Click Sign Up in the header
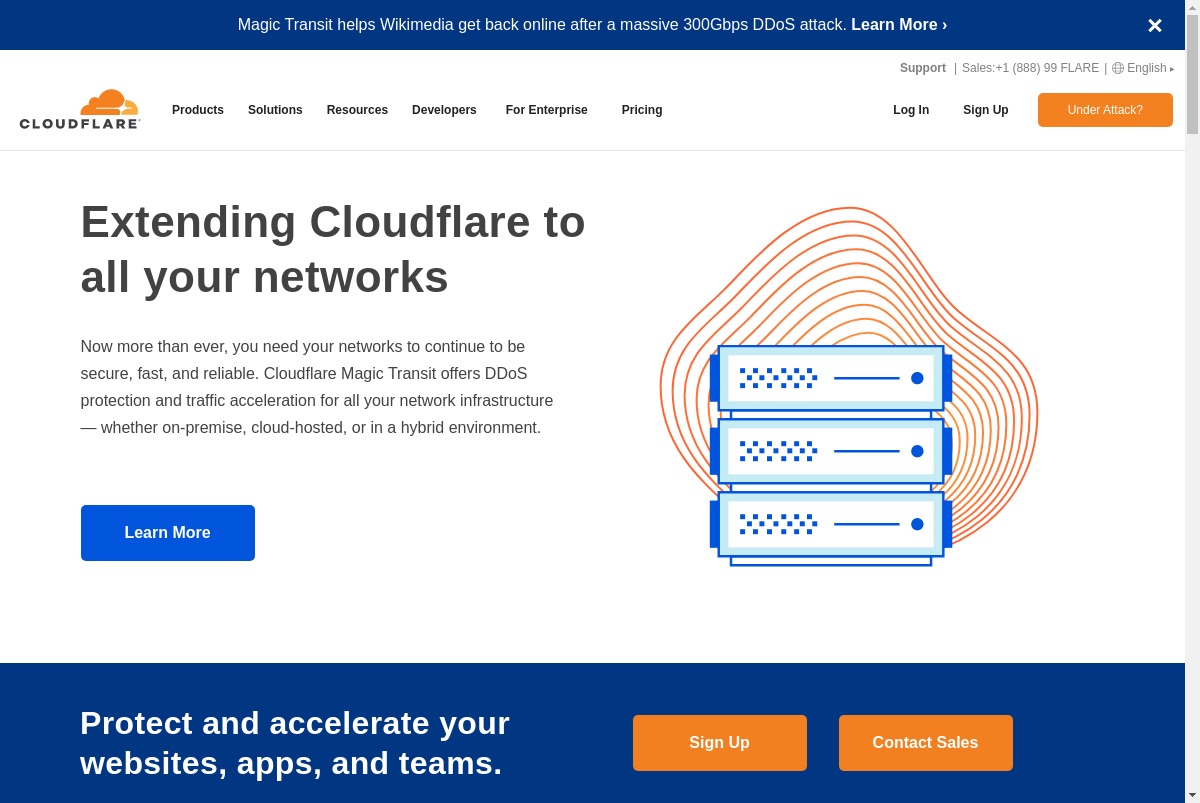The image size is (1200, 803). pyautogui.click(x=986, y=110)
